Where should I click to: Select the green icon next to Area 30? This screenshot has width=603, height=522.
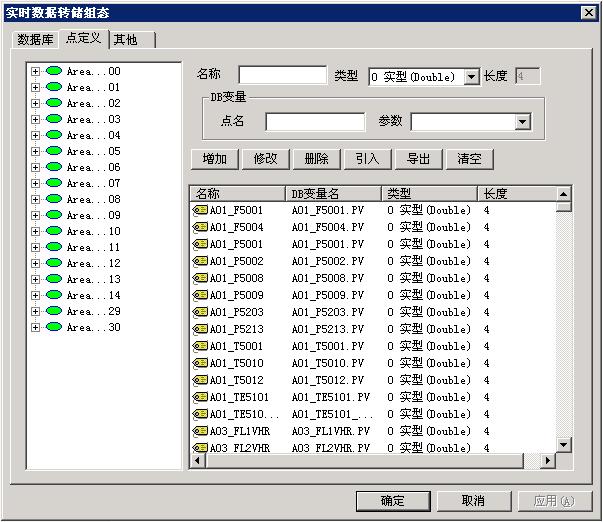(x=54, y=327)
